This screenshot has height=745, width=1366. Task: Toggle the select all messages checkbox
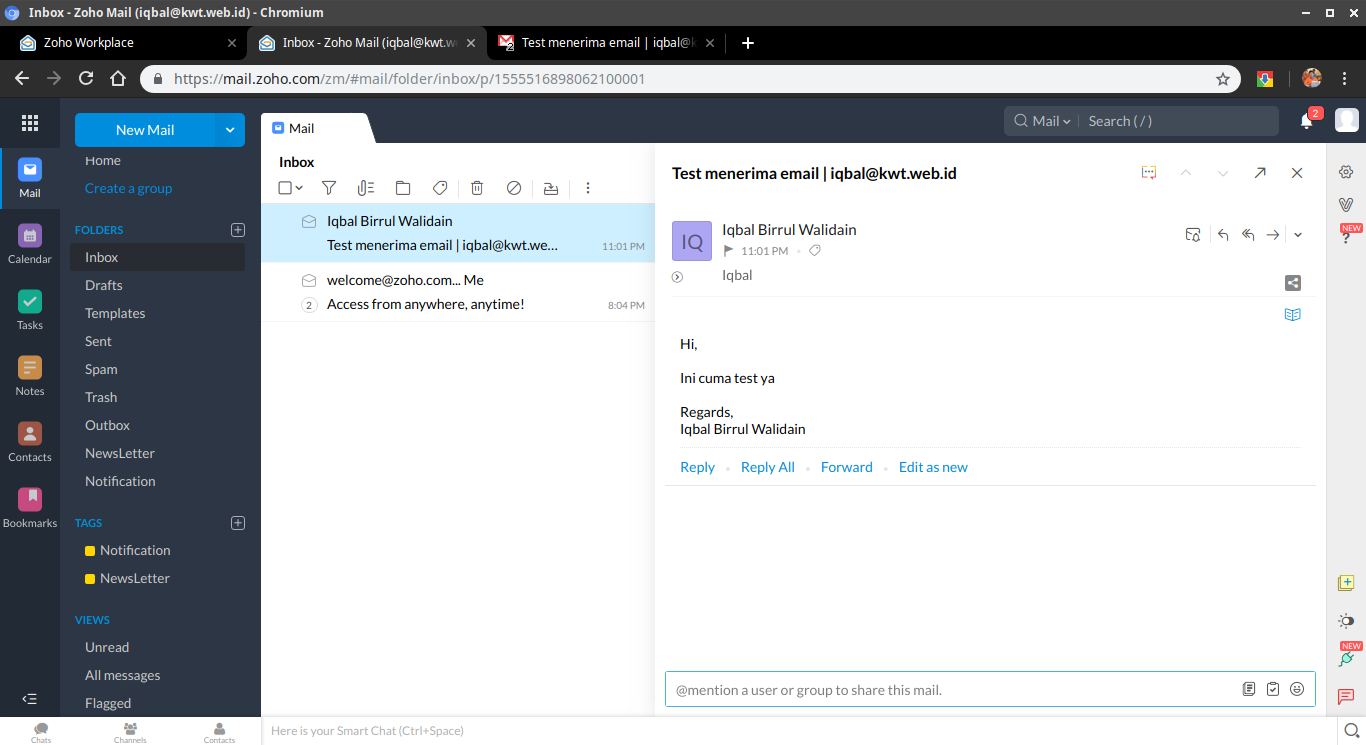tap(285, 188)
